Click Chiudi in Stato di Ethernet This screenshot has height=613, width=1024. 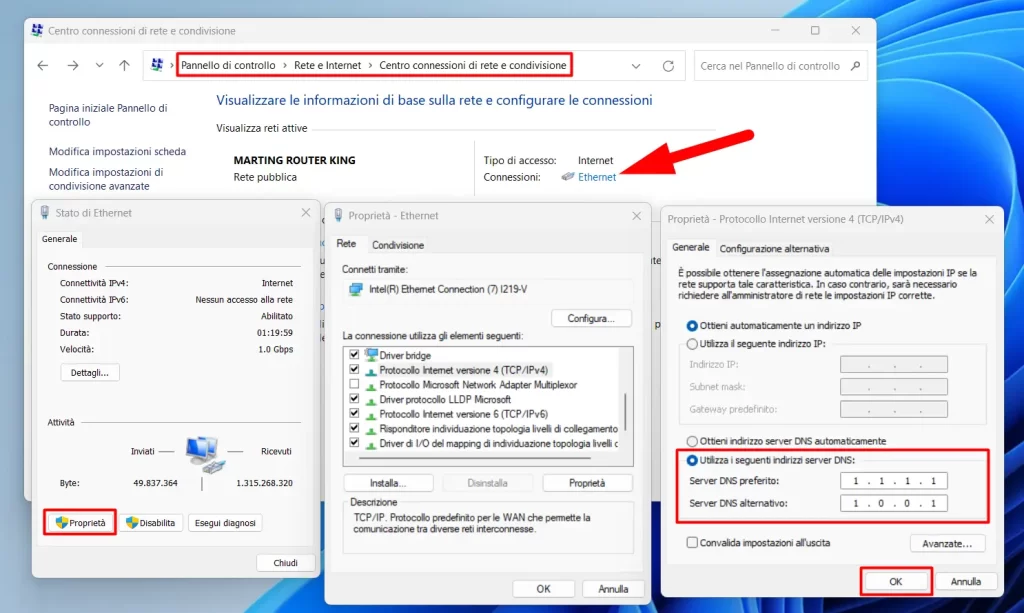point(285,563)
